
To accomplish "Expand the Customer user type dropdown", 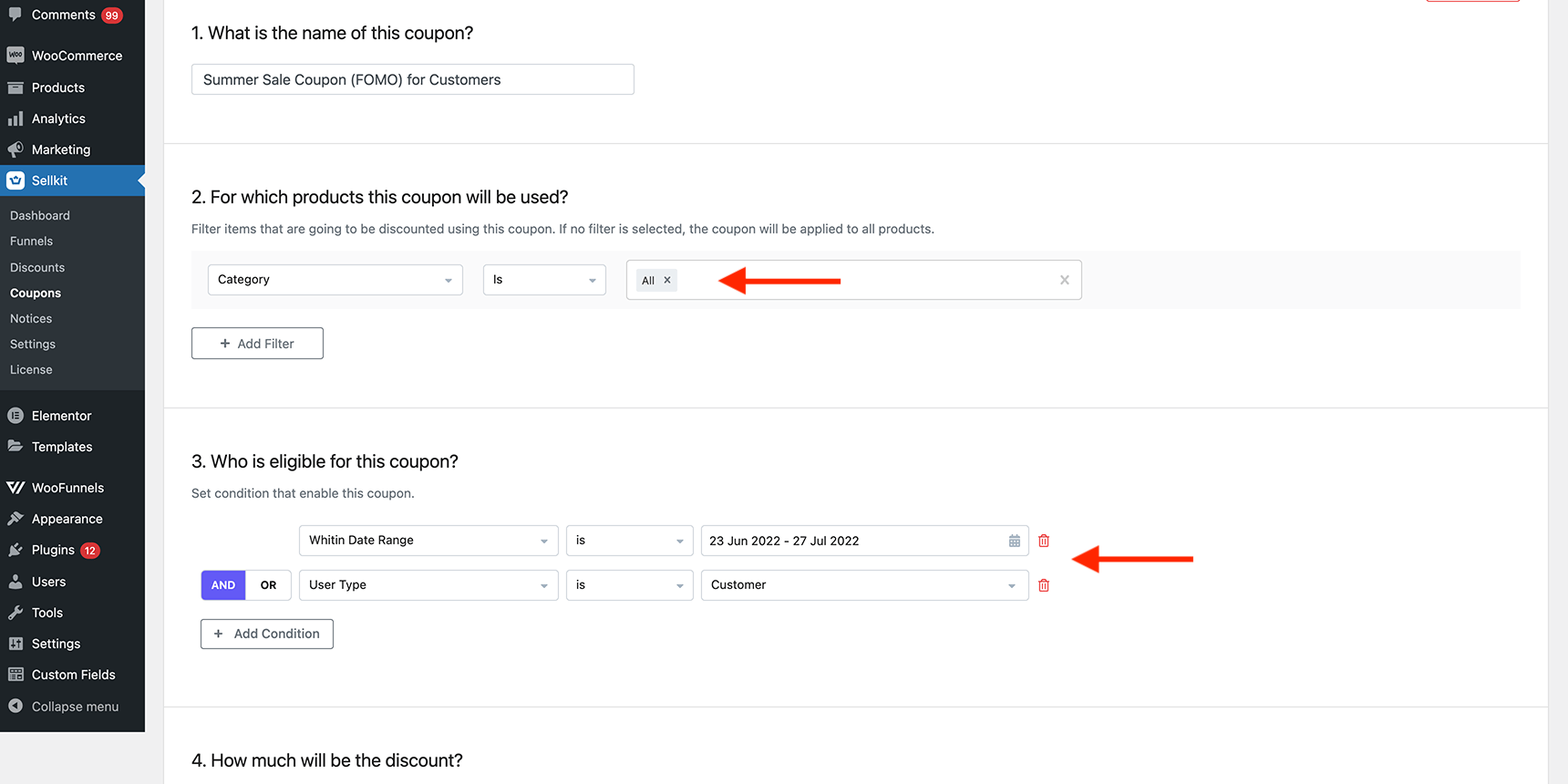I will tap(864, 585).
